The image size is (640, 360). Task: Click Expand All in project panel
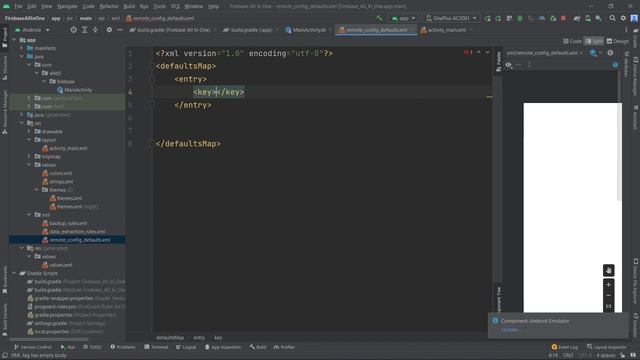(84, 30)
